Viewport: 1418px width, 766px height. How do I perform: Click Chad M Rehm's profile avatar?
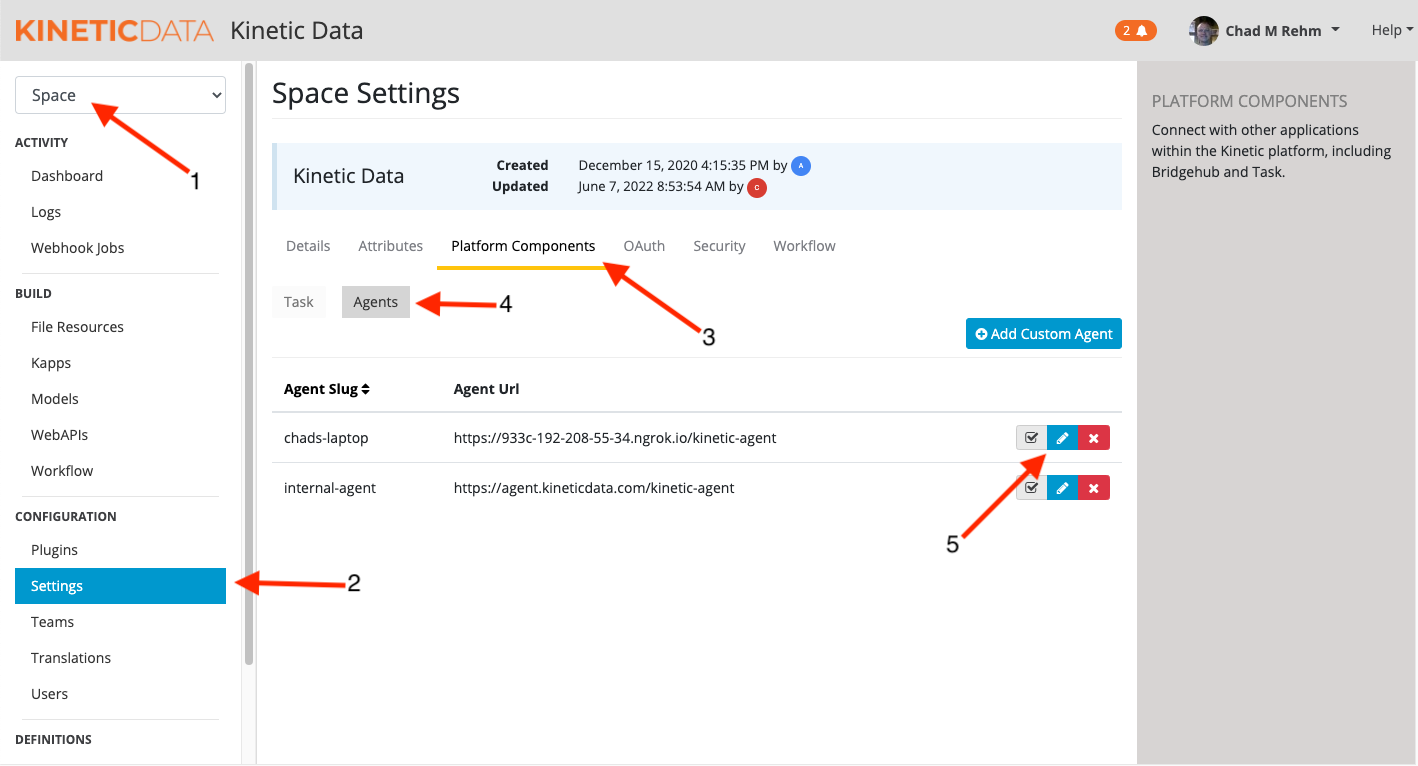point(1204,30)
